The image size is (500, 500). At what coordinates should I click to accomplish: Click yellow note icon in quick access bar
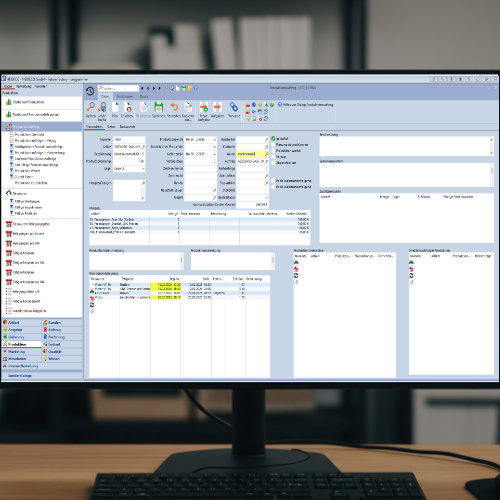point(190,88)
